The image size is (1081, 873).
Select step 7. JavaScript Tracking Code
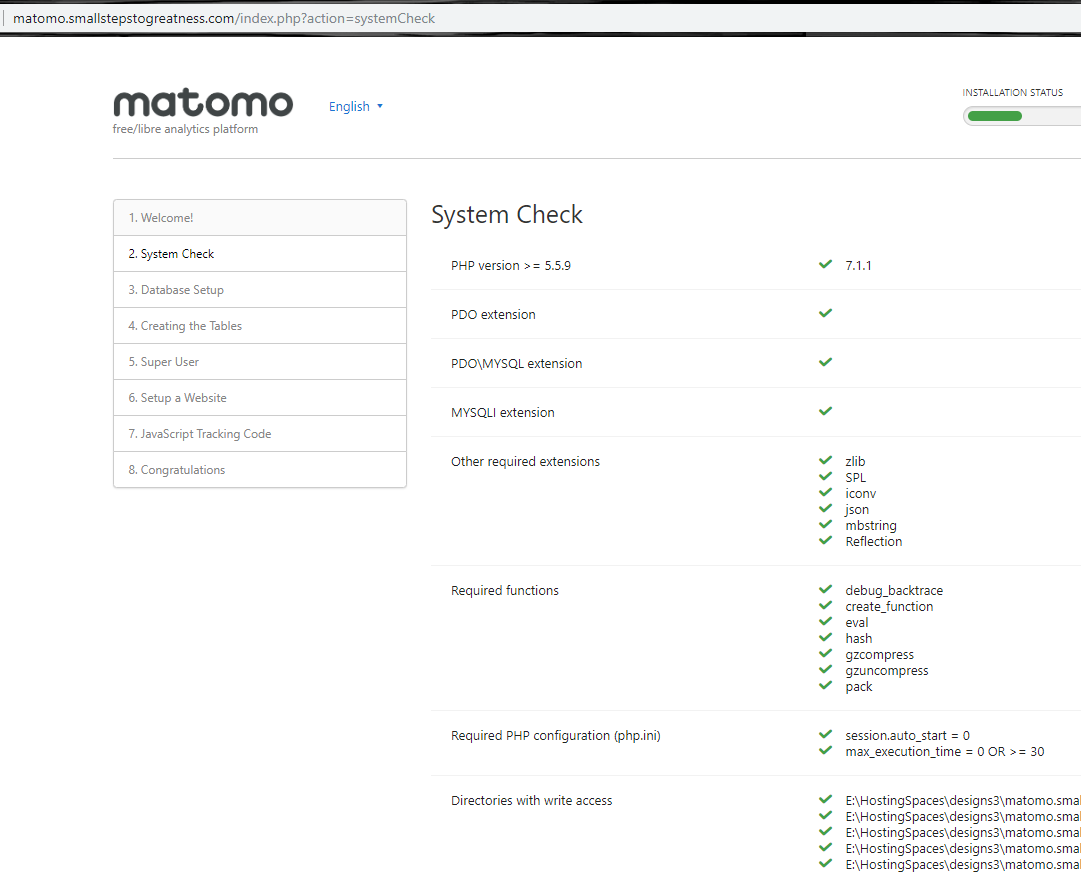click(260, 433)
